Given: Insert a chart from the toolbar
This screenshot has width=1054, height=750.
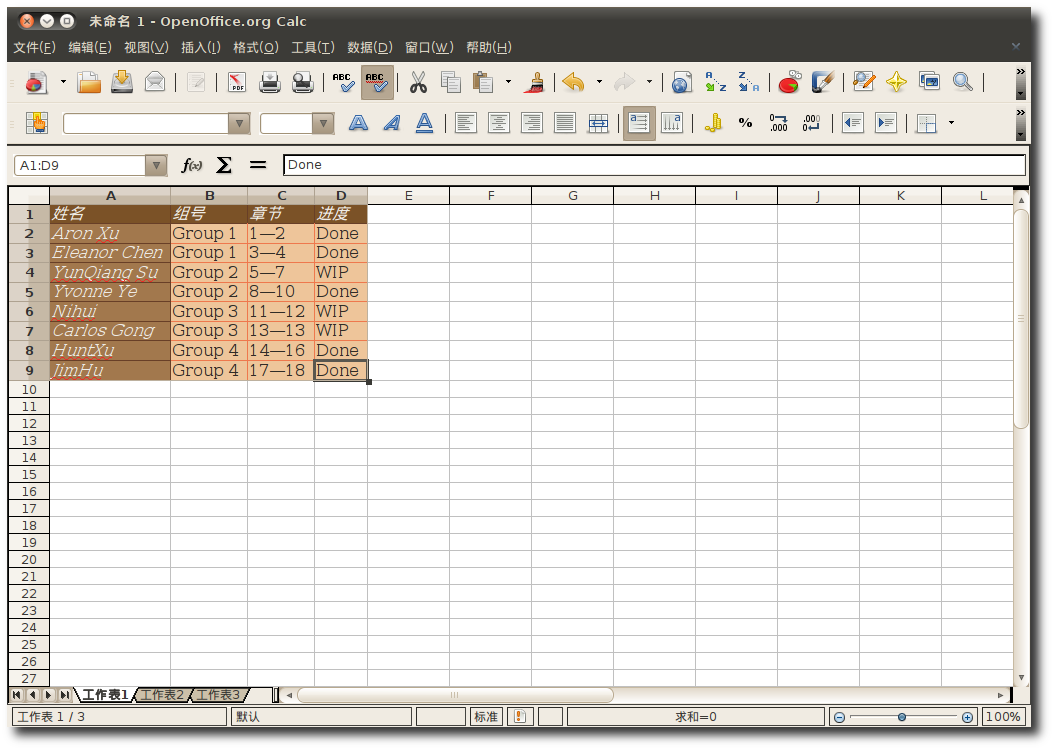Looking at the screenshot, I should tap(789, 82).
